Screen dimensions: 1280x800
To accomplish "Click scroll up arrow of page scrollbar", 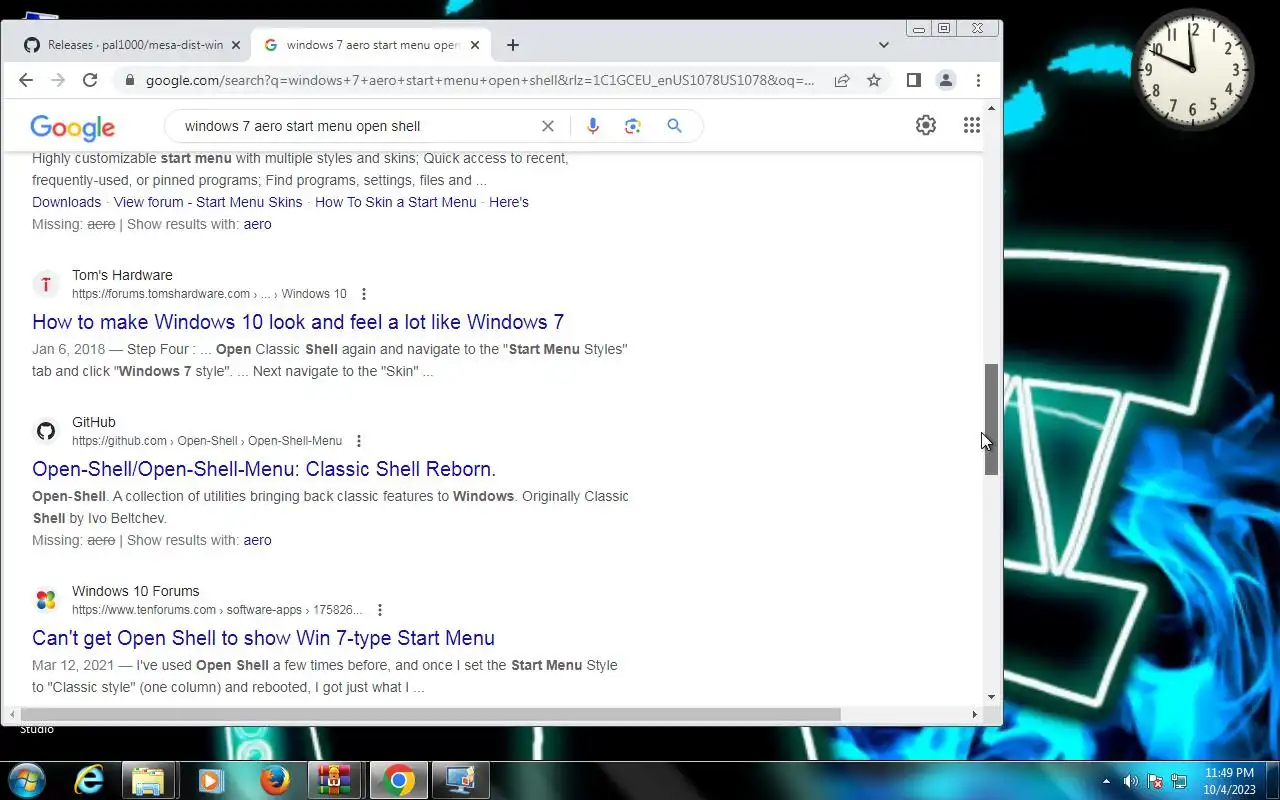I will (991, 107).
